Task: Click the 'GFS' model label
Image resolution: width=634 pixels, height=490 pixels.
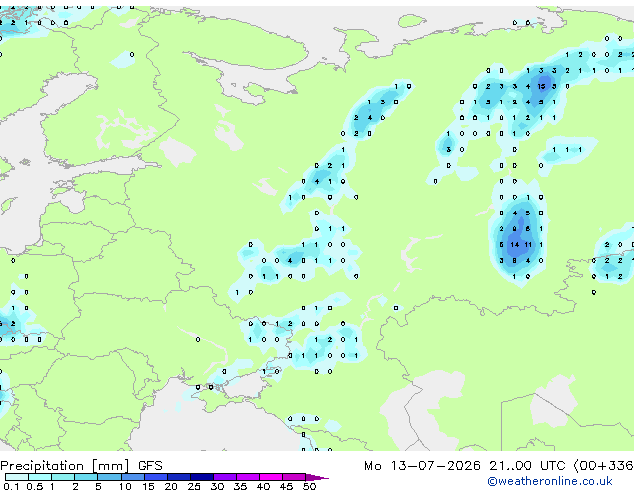Action: point(150,466)
